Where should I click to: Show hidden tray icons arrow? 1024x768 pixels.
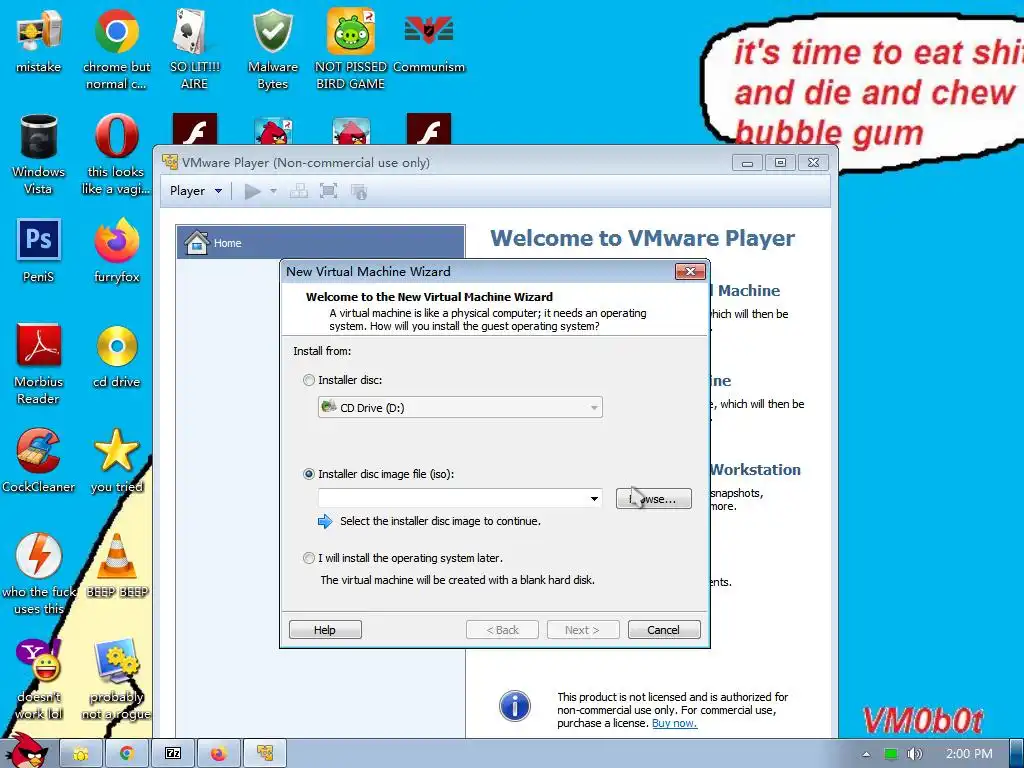click(866, 754)
